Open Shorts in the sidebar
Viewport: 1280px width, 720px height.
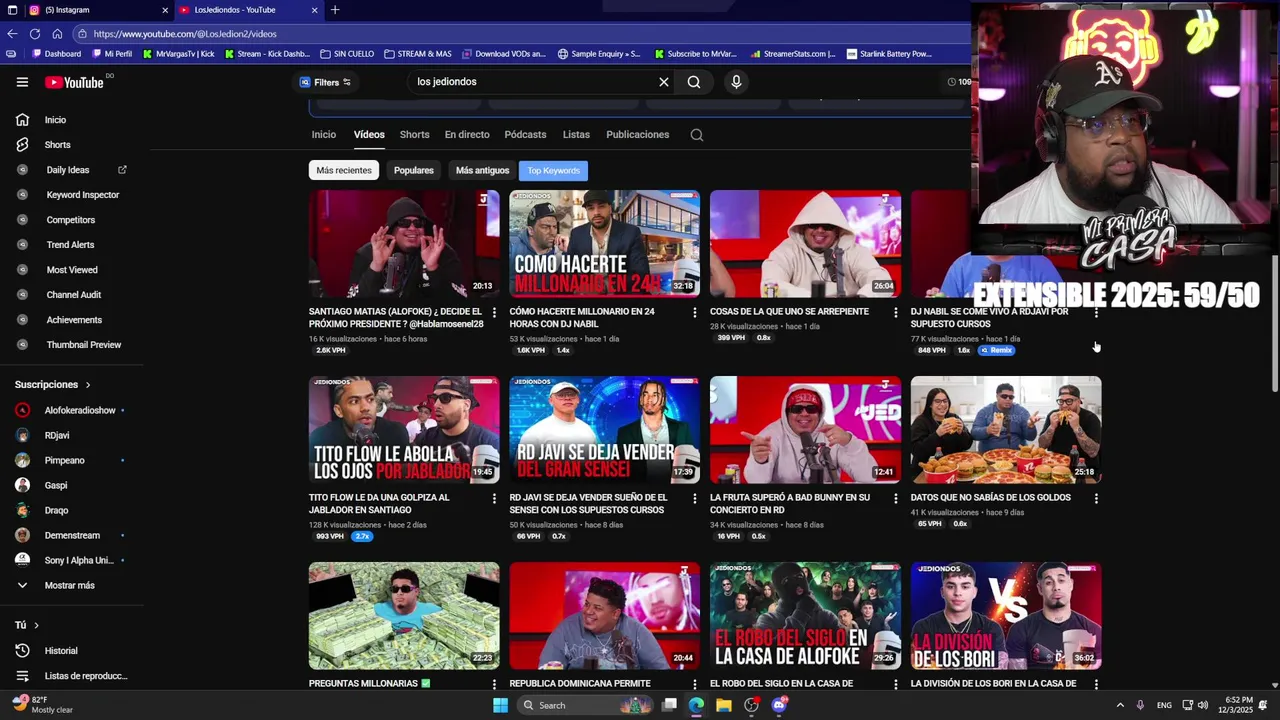pos(57,145)
